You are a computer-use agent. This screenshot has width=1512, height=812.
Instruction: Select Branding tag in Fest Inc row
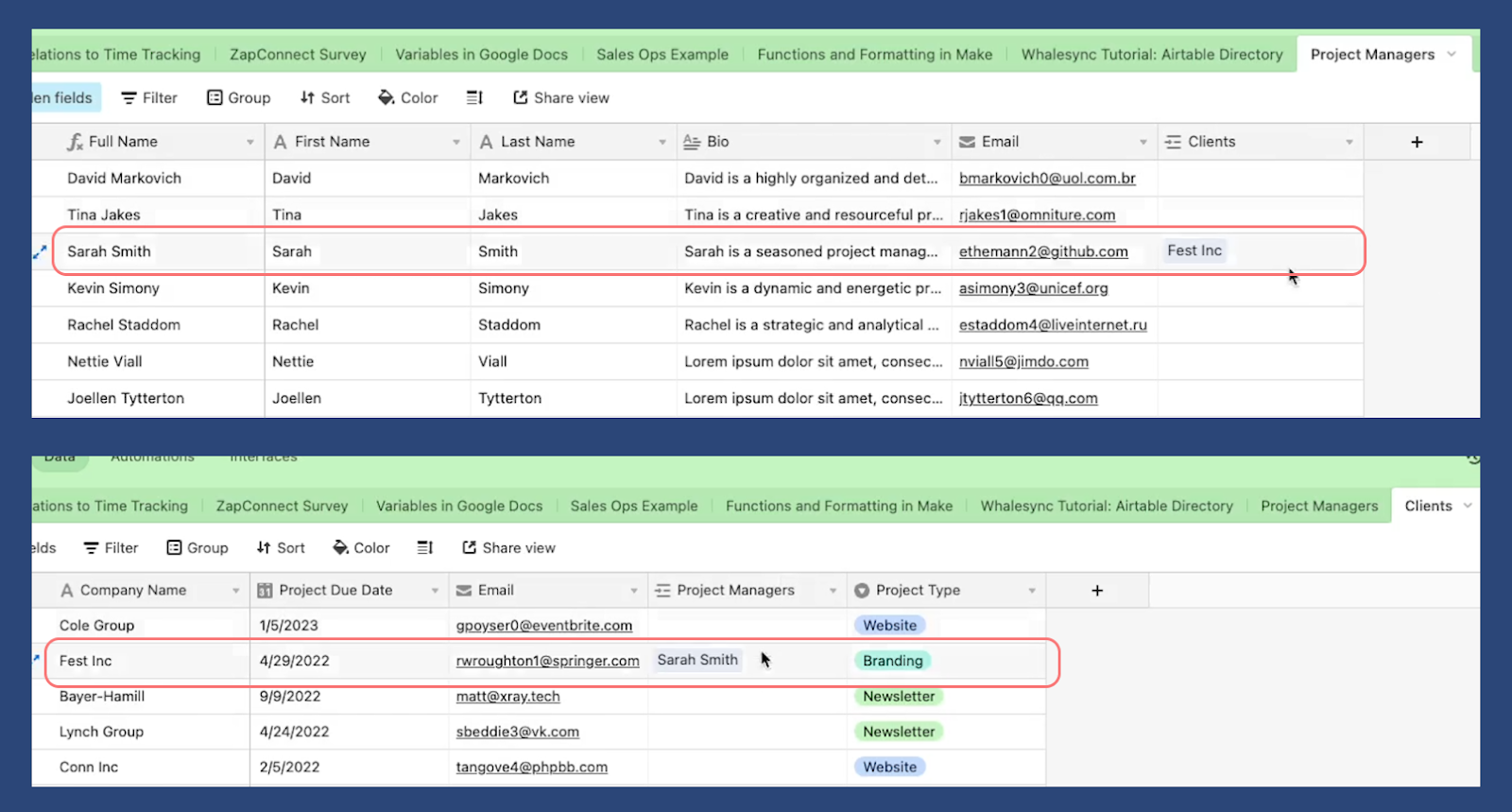(892, 661)
